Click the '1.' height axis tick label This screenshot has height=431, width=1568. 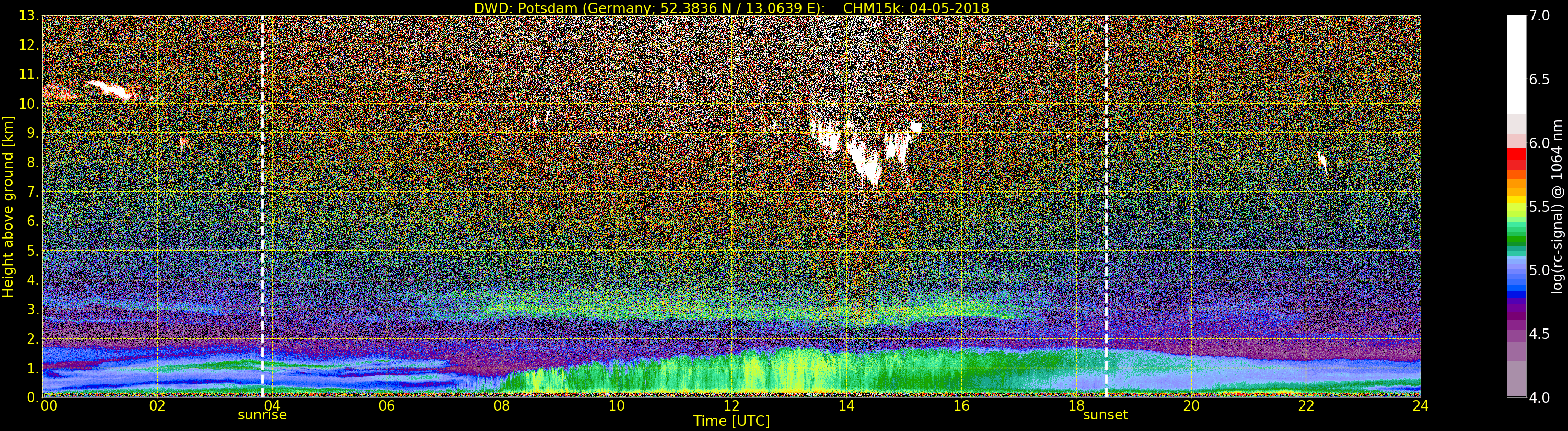pos(33,368)
